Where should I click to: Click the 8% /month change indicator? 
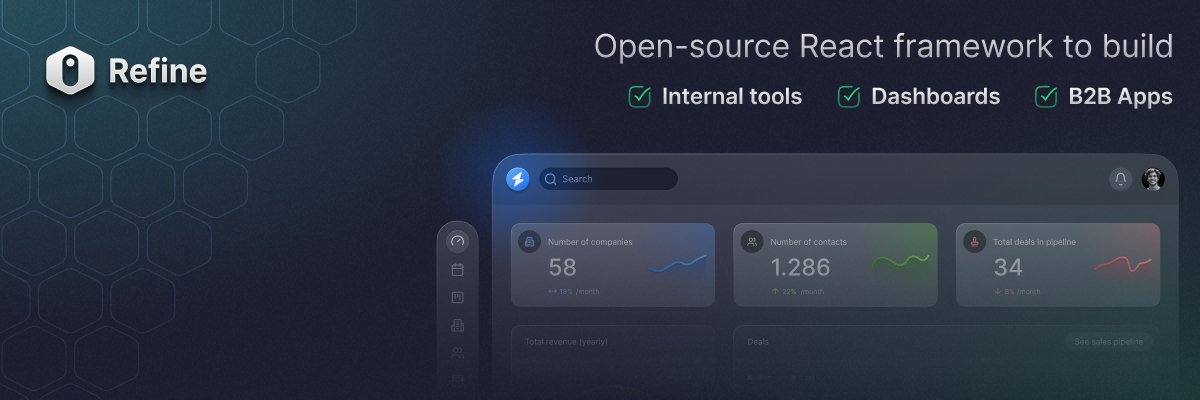(1017, 292)
